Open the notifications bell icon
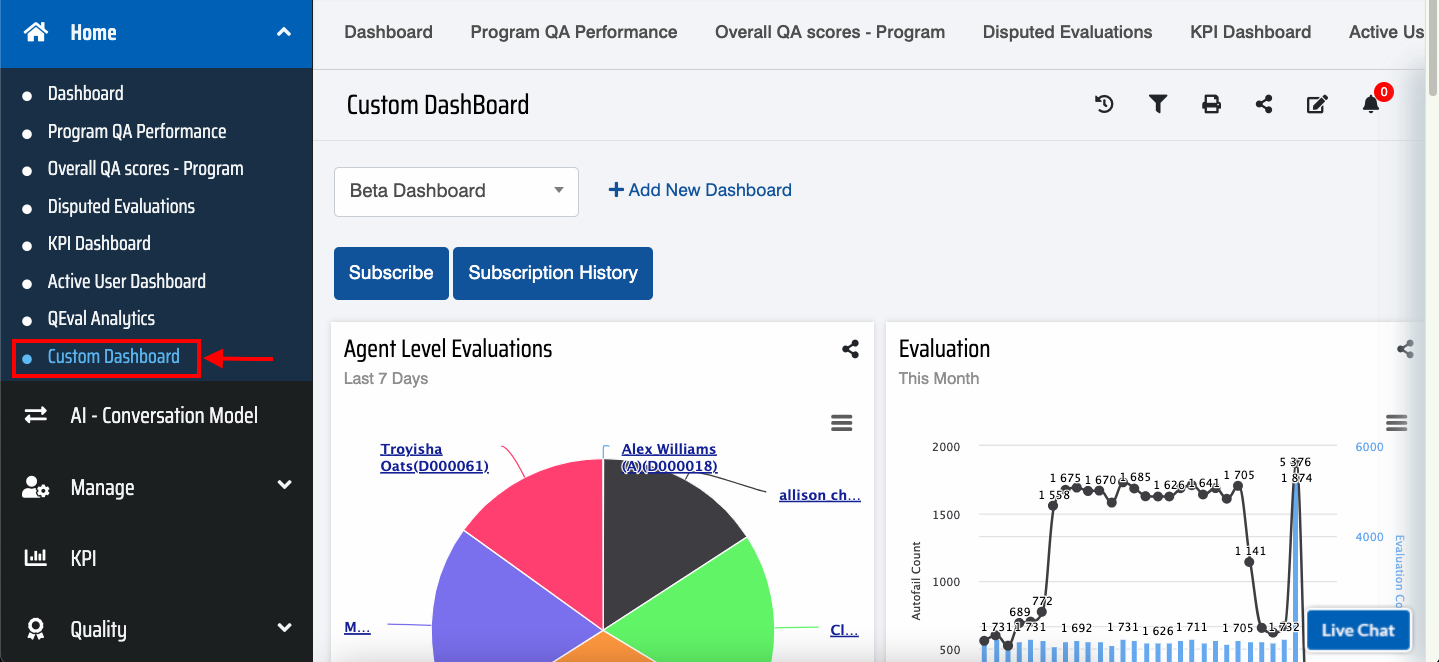Viewport: 1439px width, 662px height. (1371, 104)
